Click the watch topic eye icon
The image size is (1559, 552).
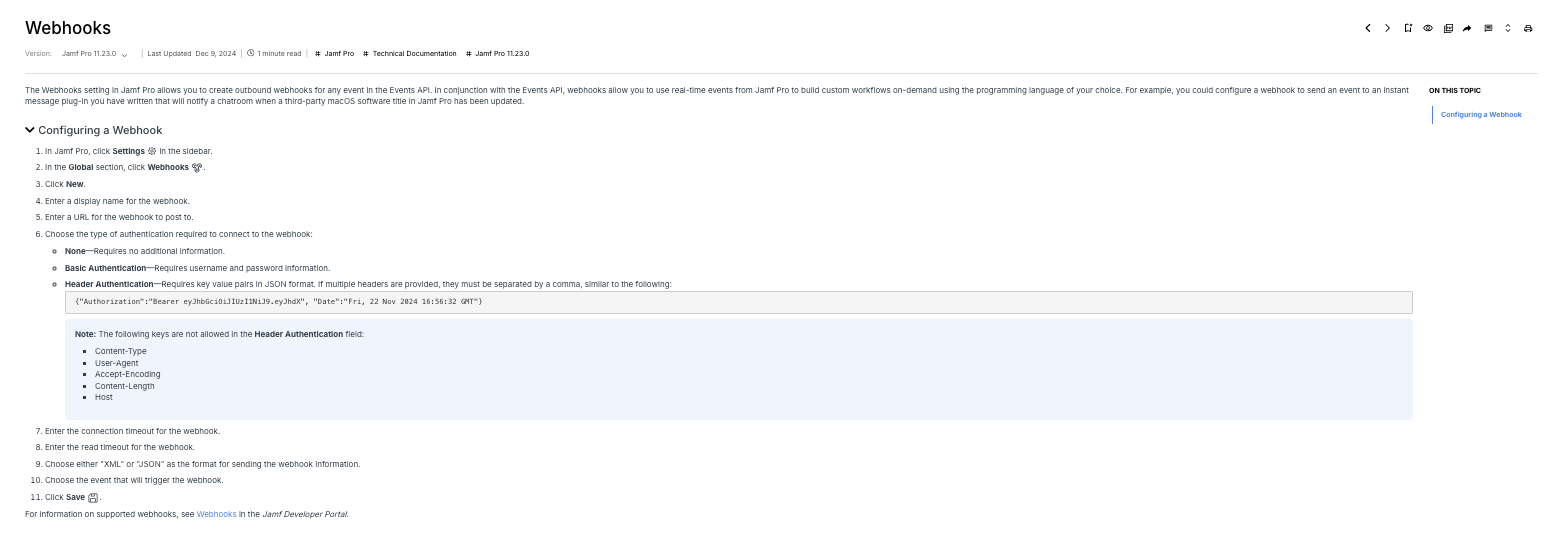[1428, 28]
